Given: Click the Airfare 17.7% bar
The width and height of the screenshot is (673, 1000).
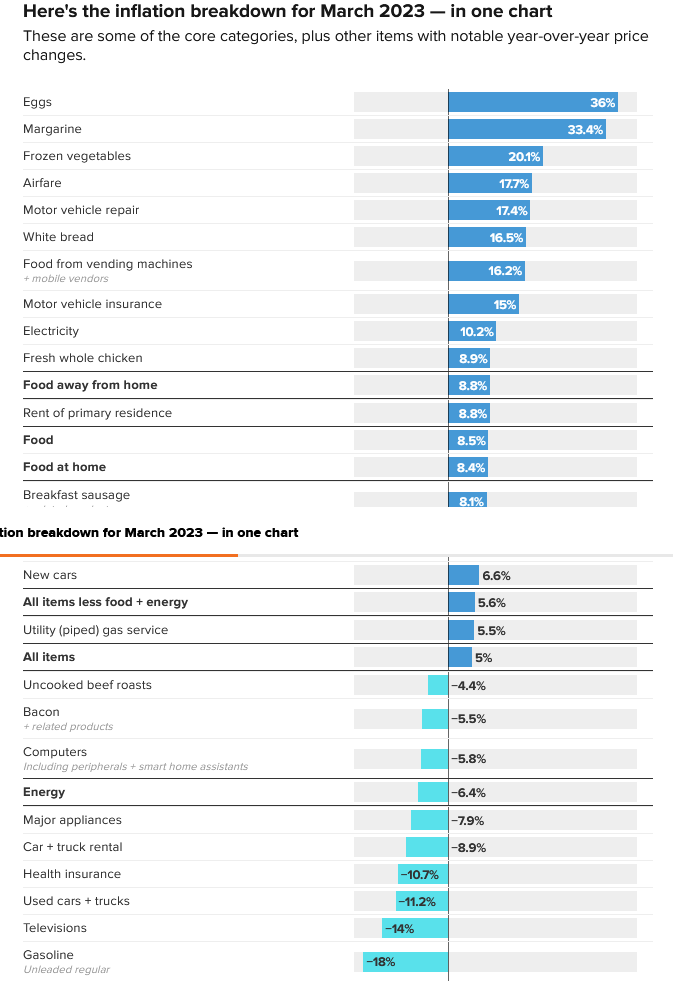Looking at the screenshot, I should click(x=490, y=183).
